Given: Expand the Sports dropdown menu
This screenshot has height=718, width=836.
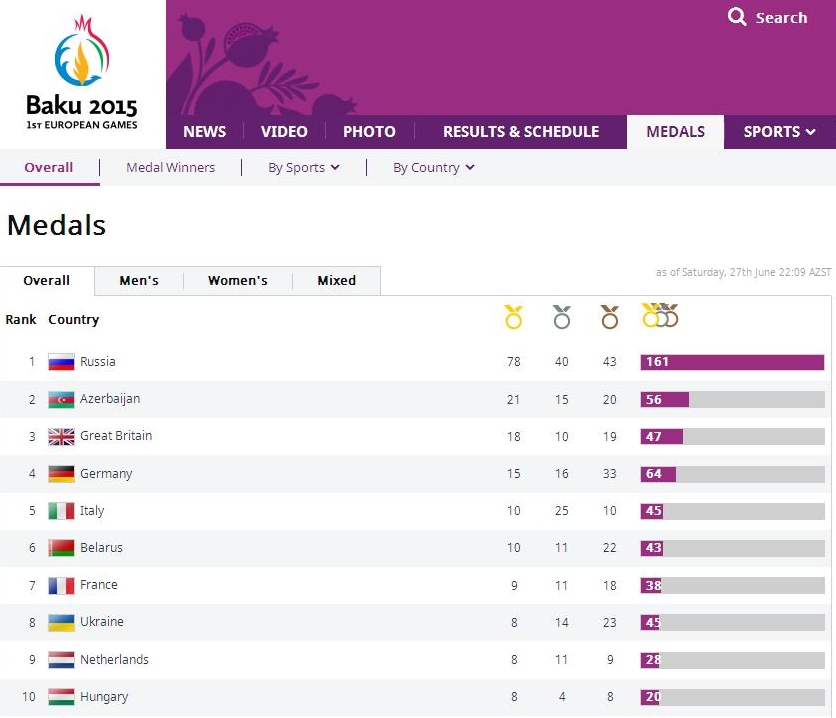Looking at the screenshot, I should click(x=779, y=132).
